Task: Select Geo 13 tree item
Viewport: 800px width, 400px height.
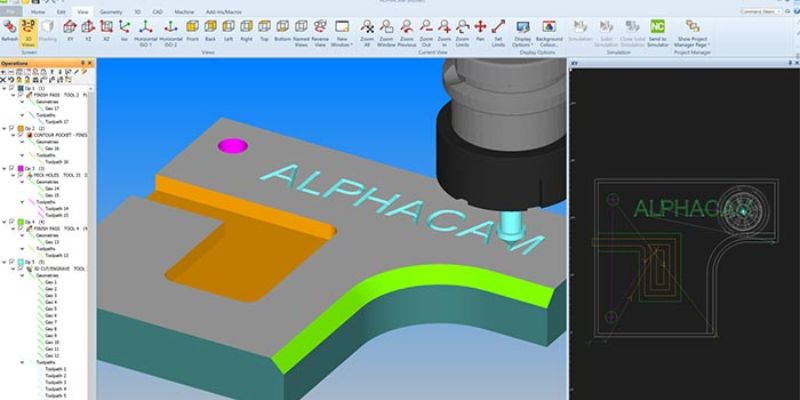Action: click(52, 242)
